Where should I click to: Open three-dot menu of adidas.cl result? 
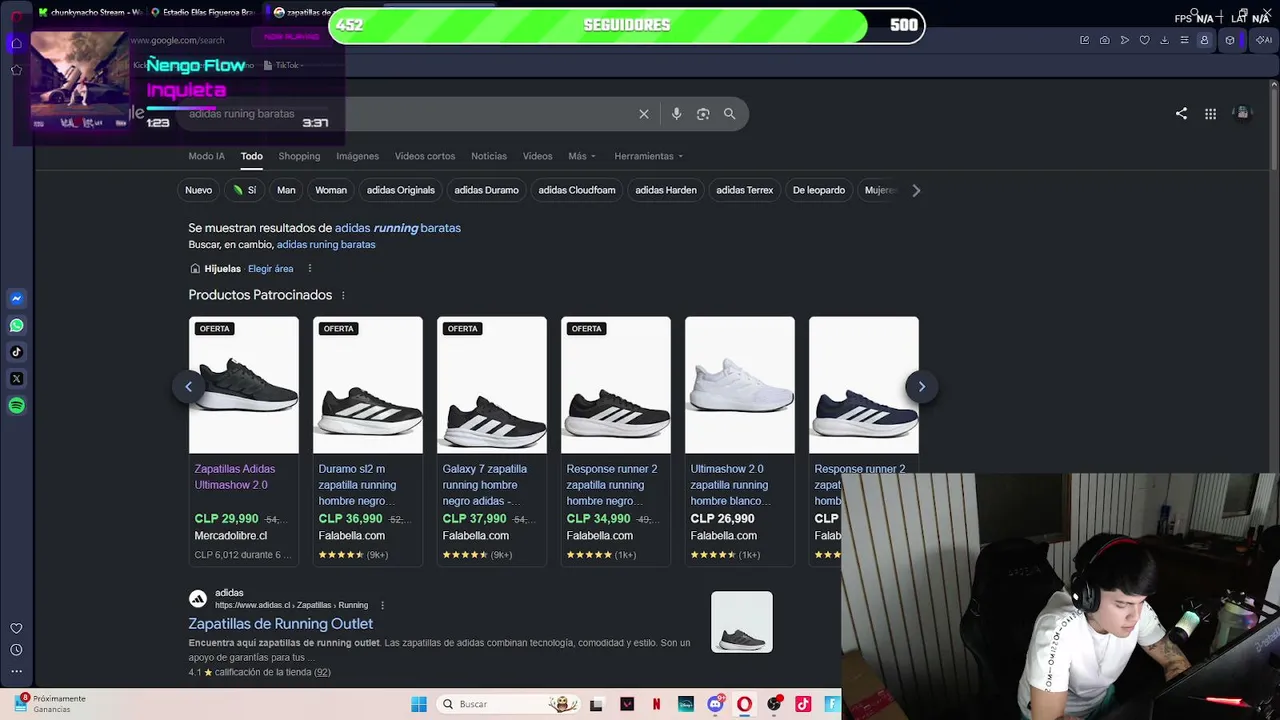click(382, 605)
